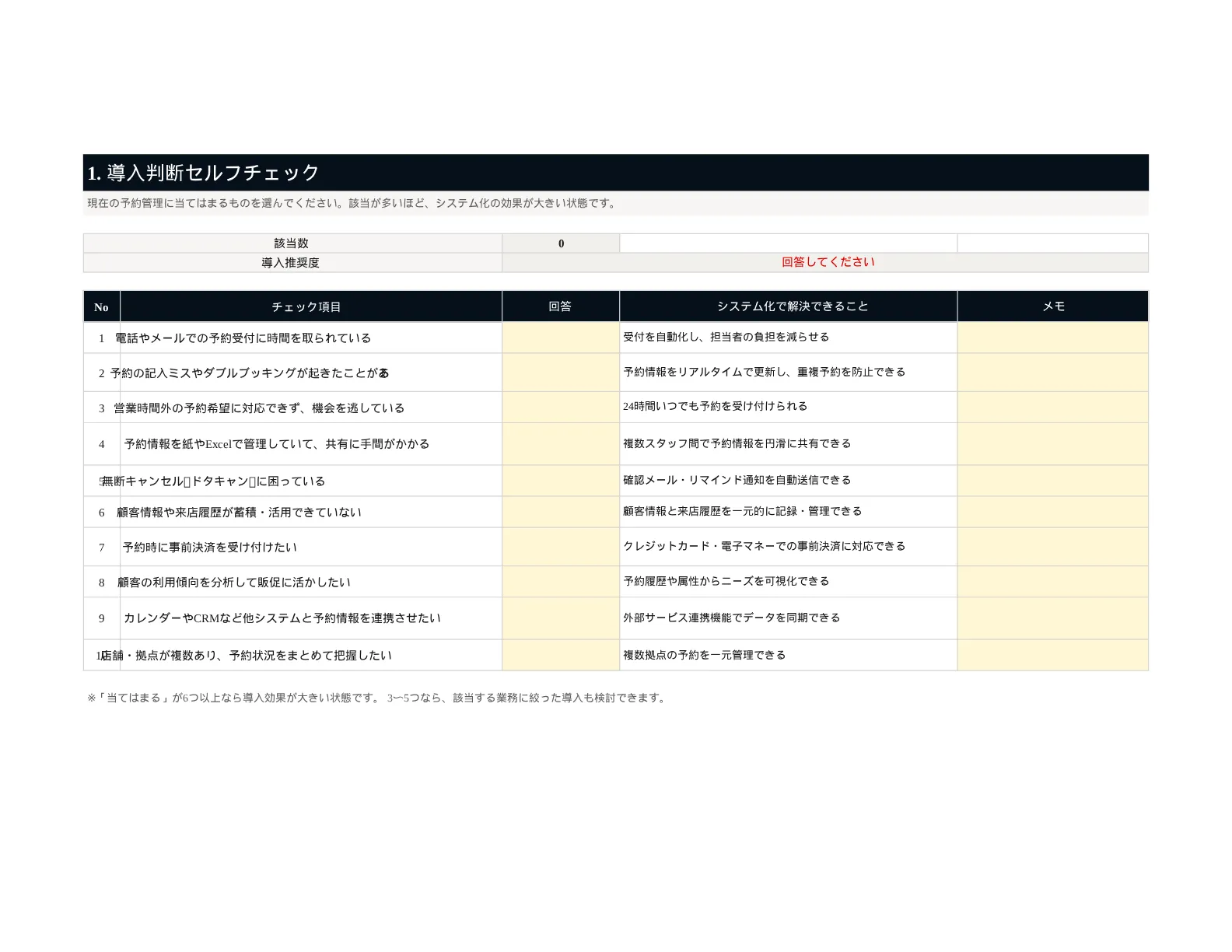Select item "顧客情報や来店履歴が蓄積・活用できていない"
The height and width of the screenshot is (952, 1232).
(x=239, y=513)
